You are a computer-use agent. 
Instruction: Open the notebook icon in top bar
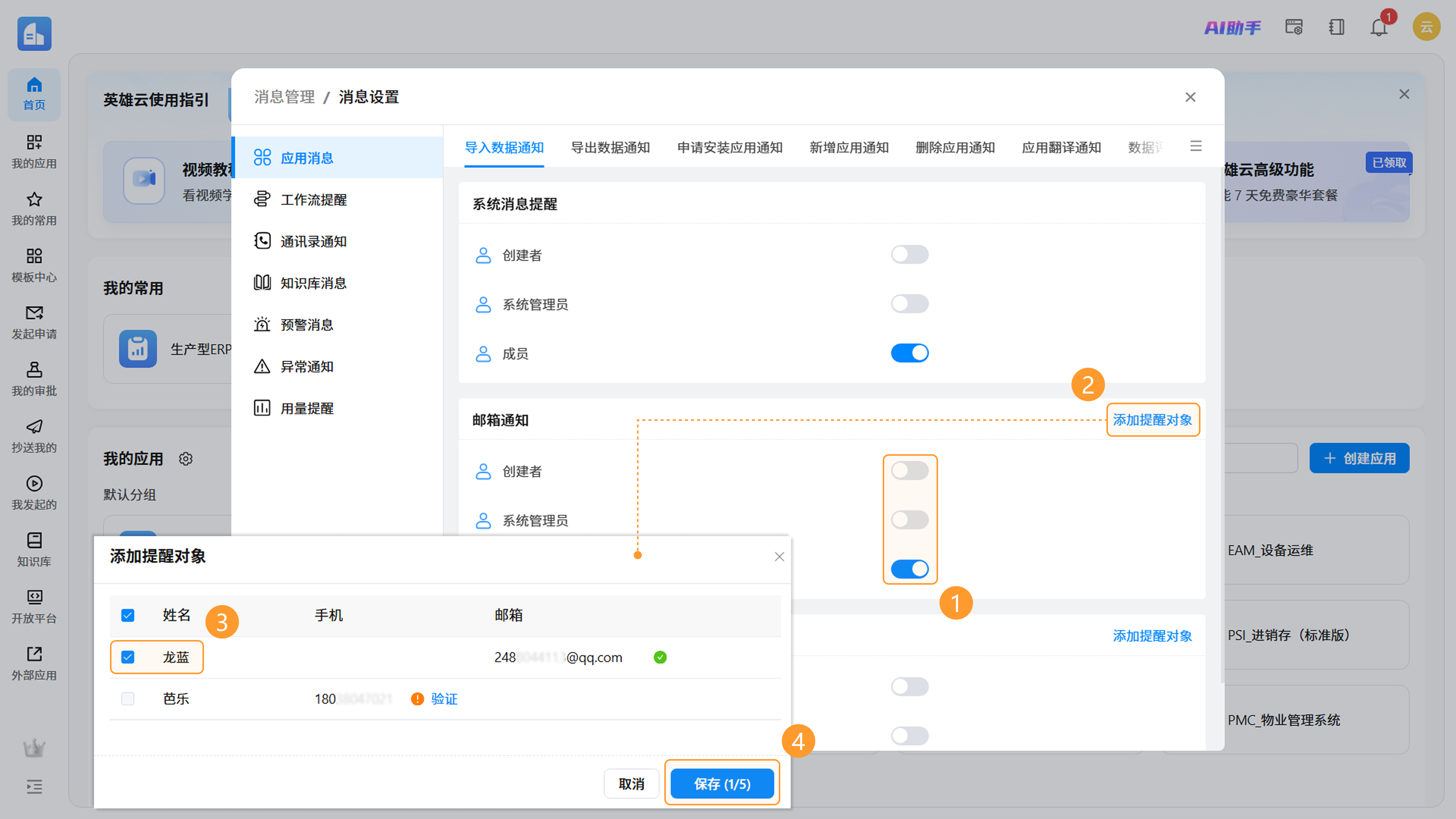tap(1337, 27)
